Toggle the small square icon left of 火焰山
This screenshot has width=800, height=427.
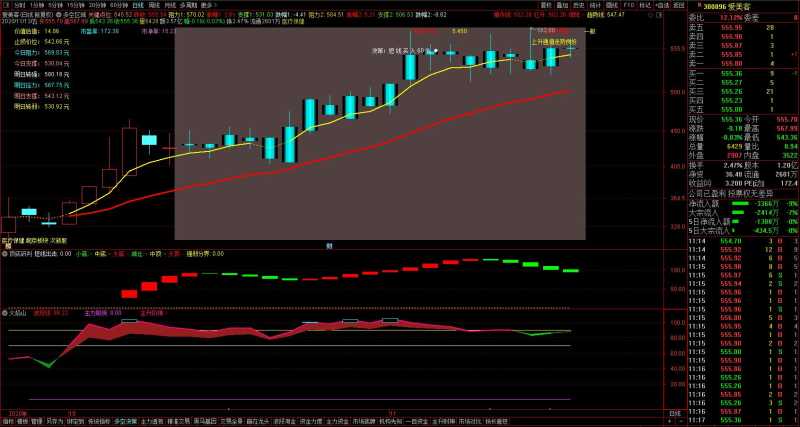[5, 313]
